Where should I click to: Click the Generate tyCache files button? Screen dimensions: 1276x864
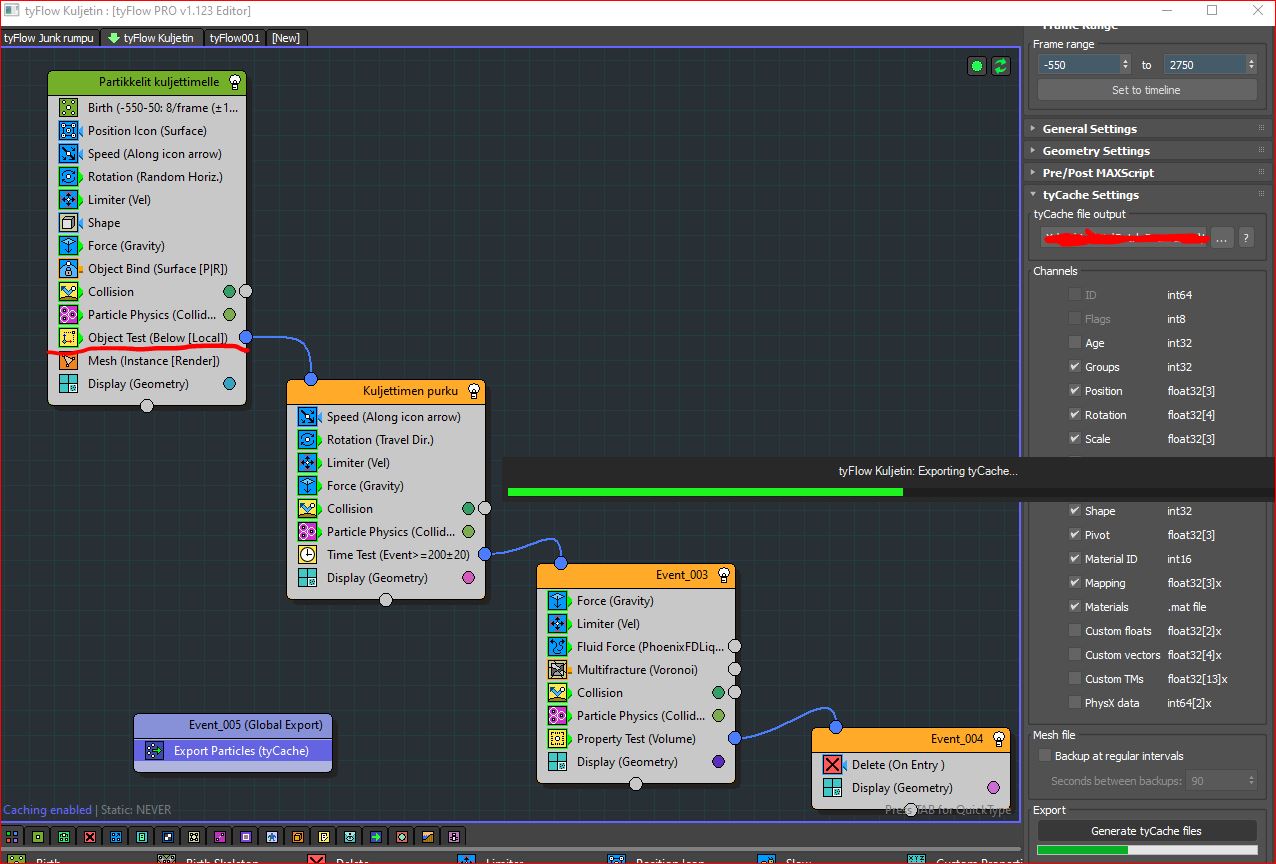point(1146,831)
